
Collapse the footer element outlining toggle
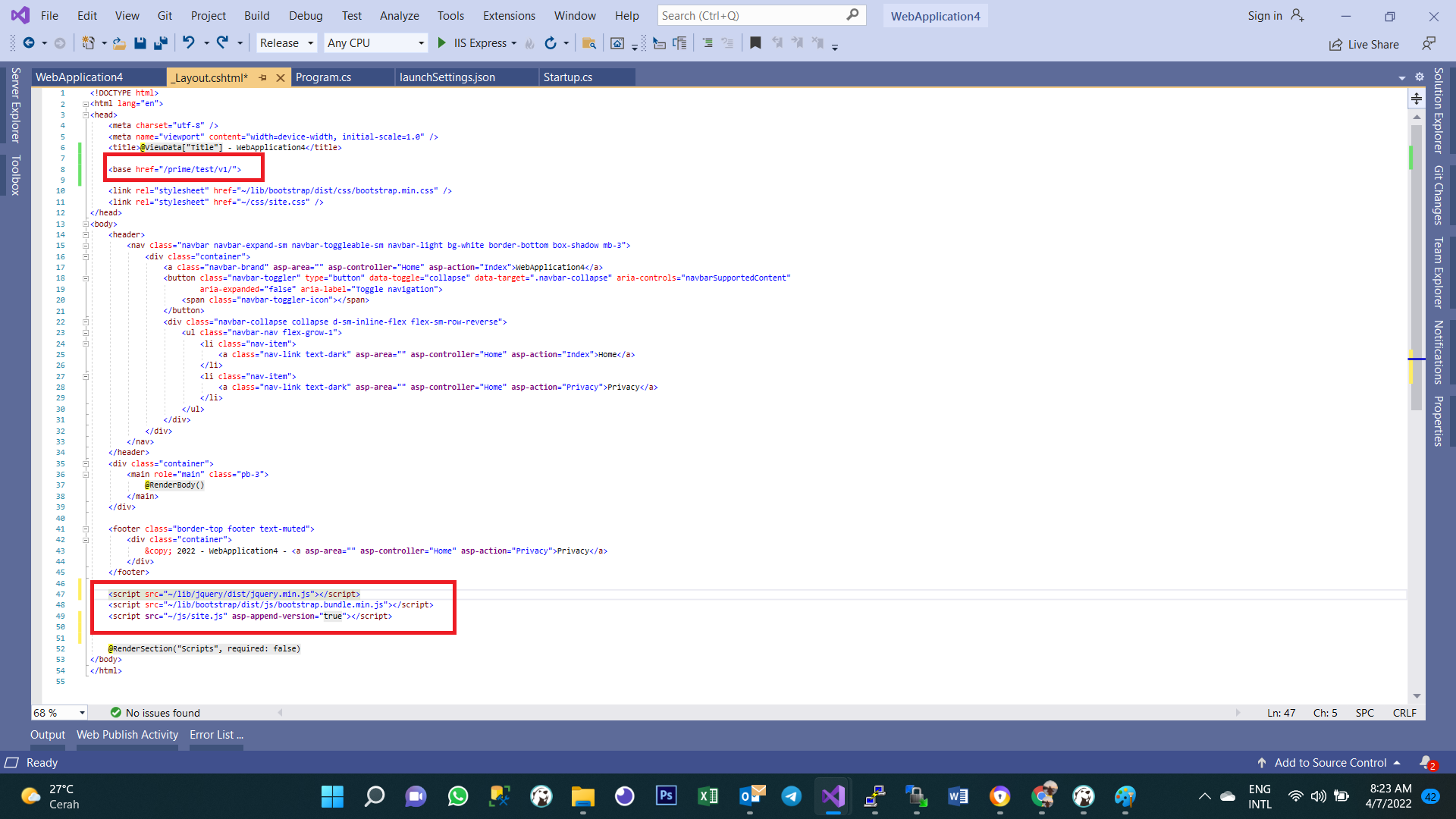[86, 529]
